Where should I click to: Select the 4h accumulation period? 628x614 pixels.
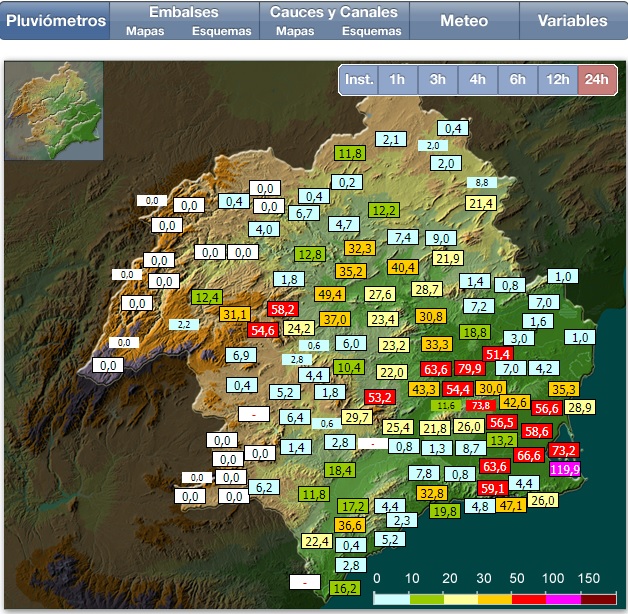[x=477, y=80]
